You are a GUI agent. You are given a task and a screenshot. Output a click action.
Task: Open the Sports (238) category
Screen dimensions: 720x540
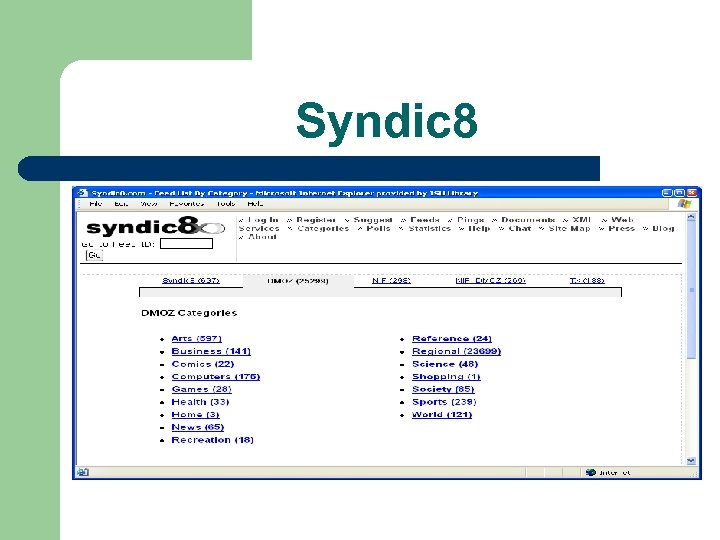pos(444,402)
